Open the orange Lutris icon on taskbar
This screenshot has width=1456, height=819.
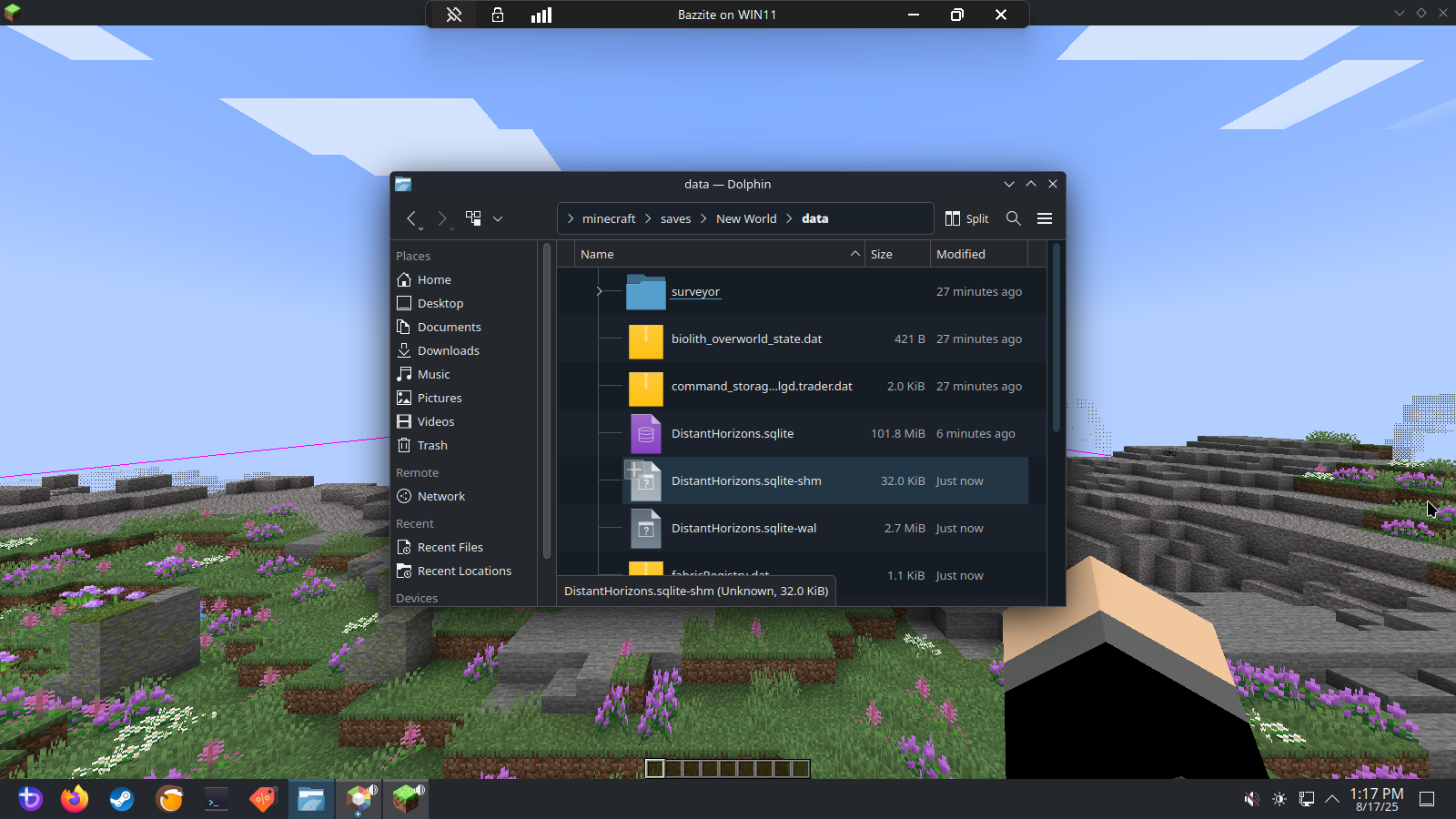point(169,799)
